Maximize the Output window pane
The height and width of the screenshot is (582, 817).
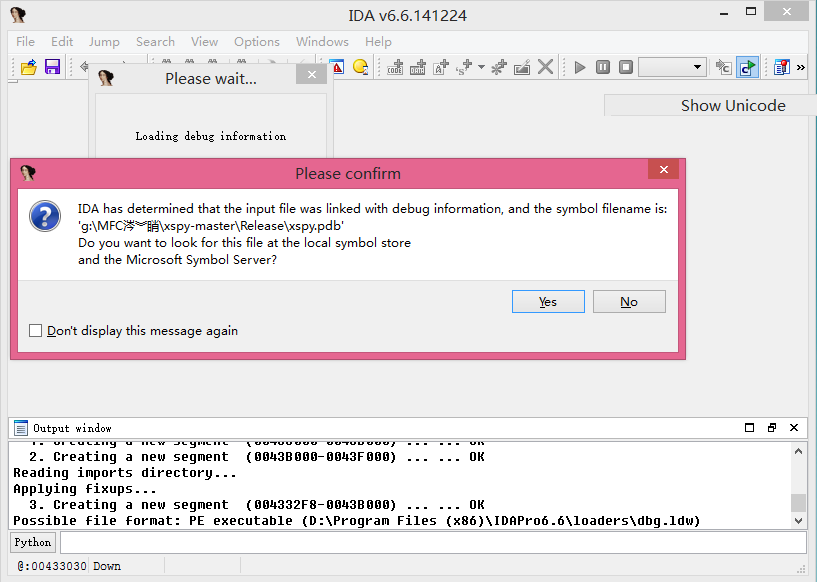[x=749, y=428]
